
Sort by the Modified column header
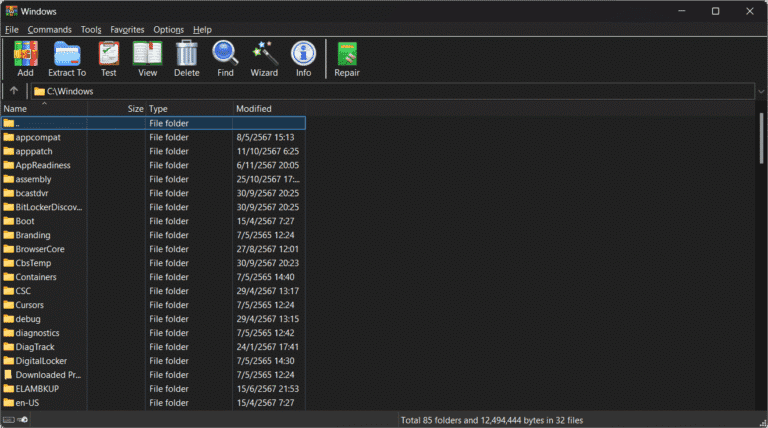pos(269,109)
